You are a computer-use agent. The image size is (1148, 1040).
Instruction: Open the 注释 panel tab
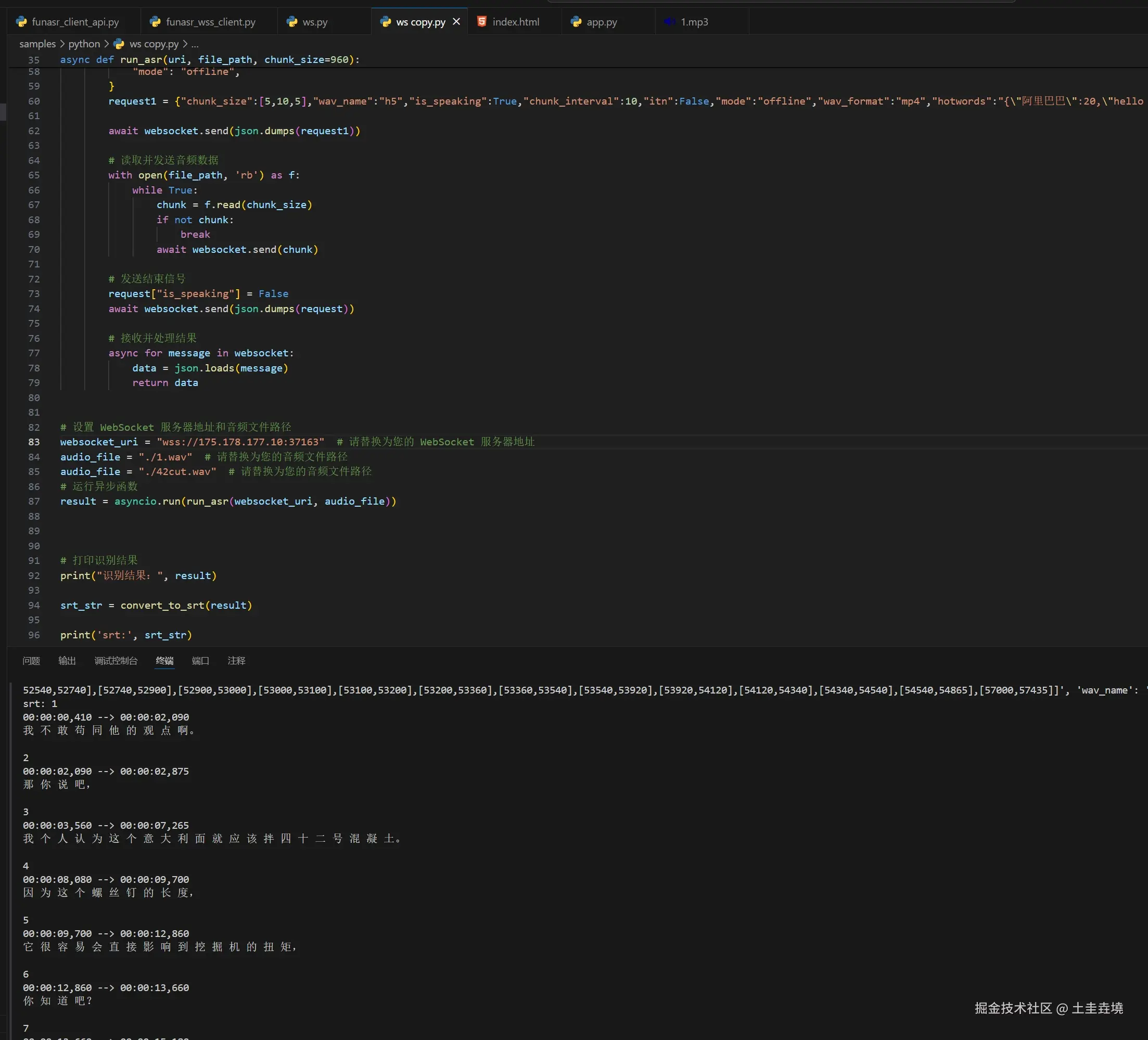pyautogui.click(x=236, y=660)
